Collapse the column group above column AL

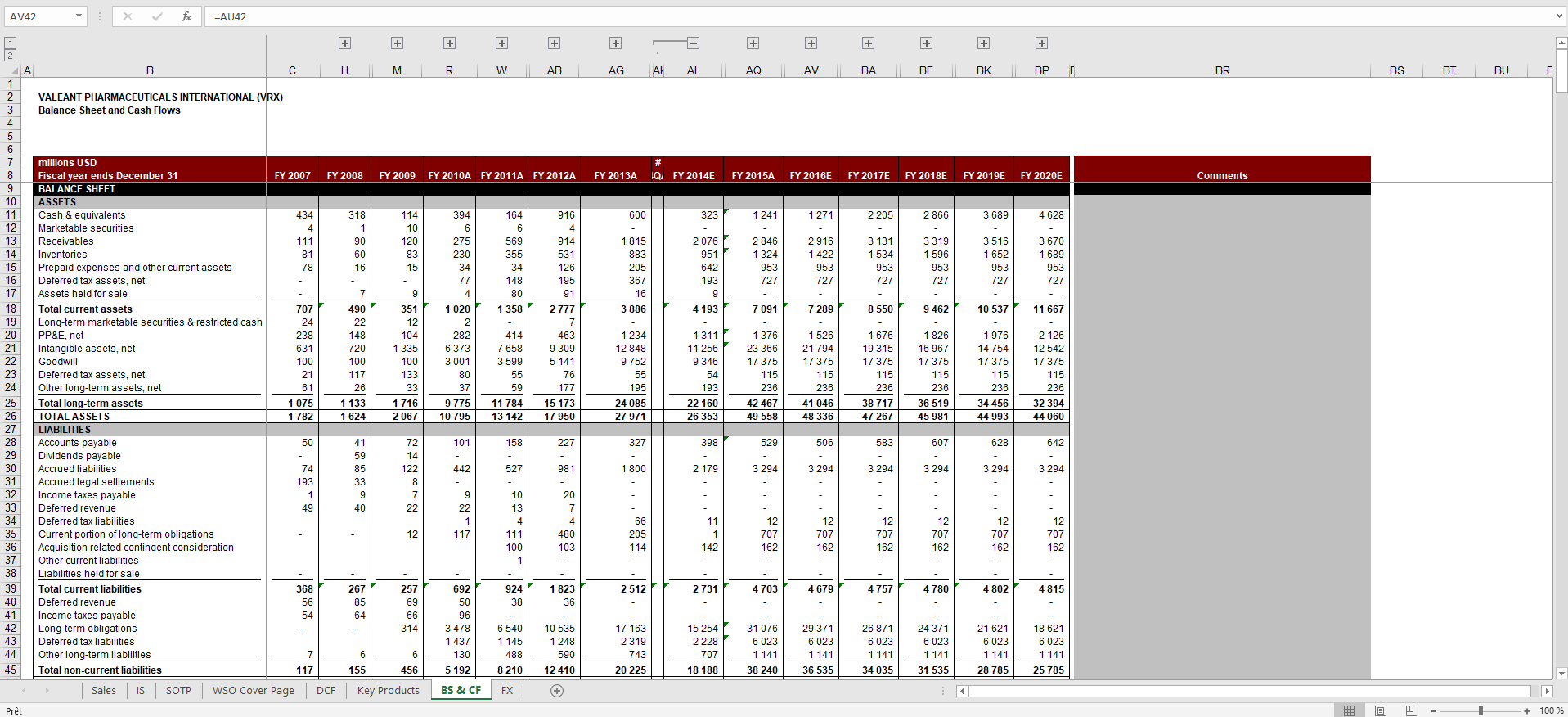(693, 43)
